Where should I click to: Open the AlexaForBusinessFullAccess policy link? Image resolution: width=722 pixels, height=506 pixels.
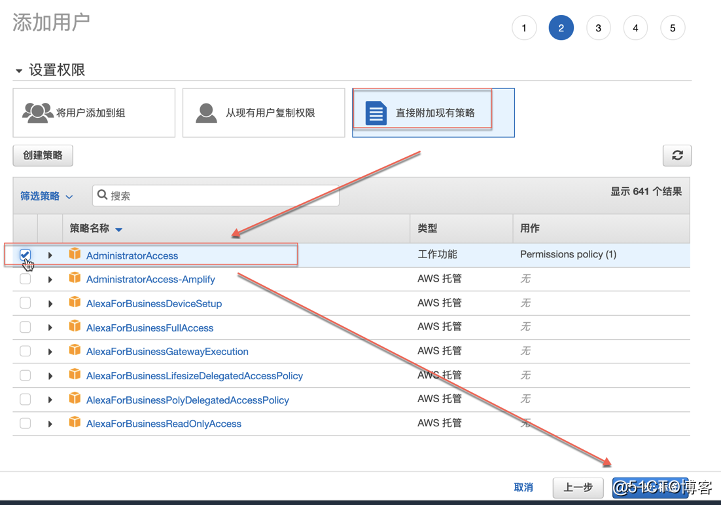(x=150, y=328)
